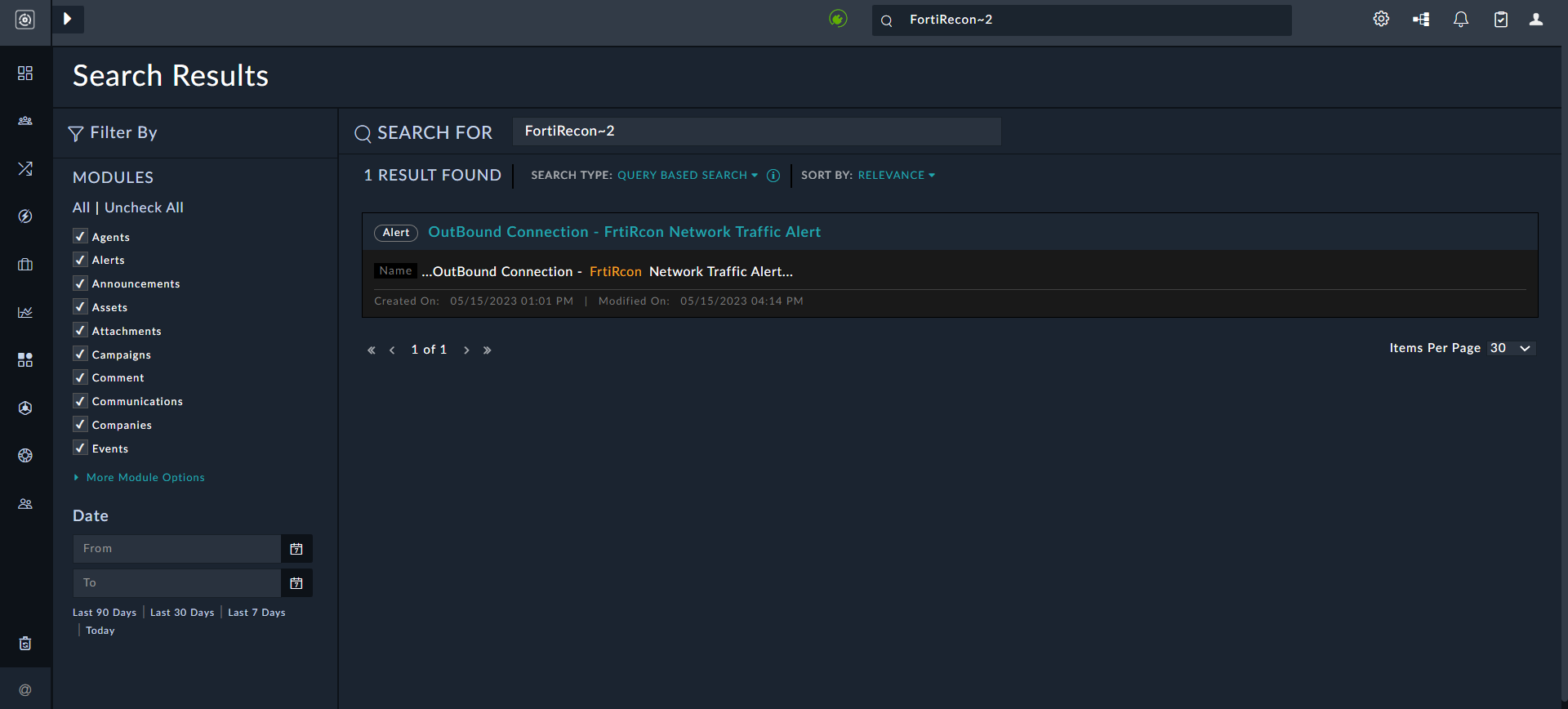Uncheck the Agents module checkbox
This screenshot has width=1568, height=709.
point(80,236)
